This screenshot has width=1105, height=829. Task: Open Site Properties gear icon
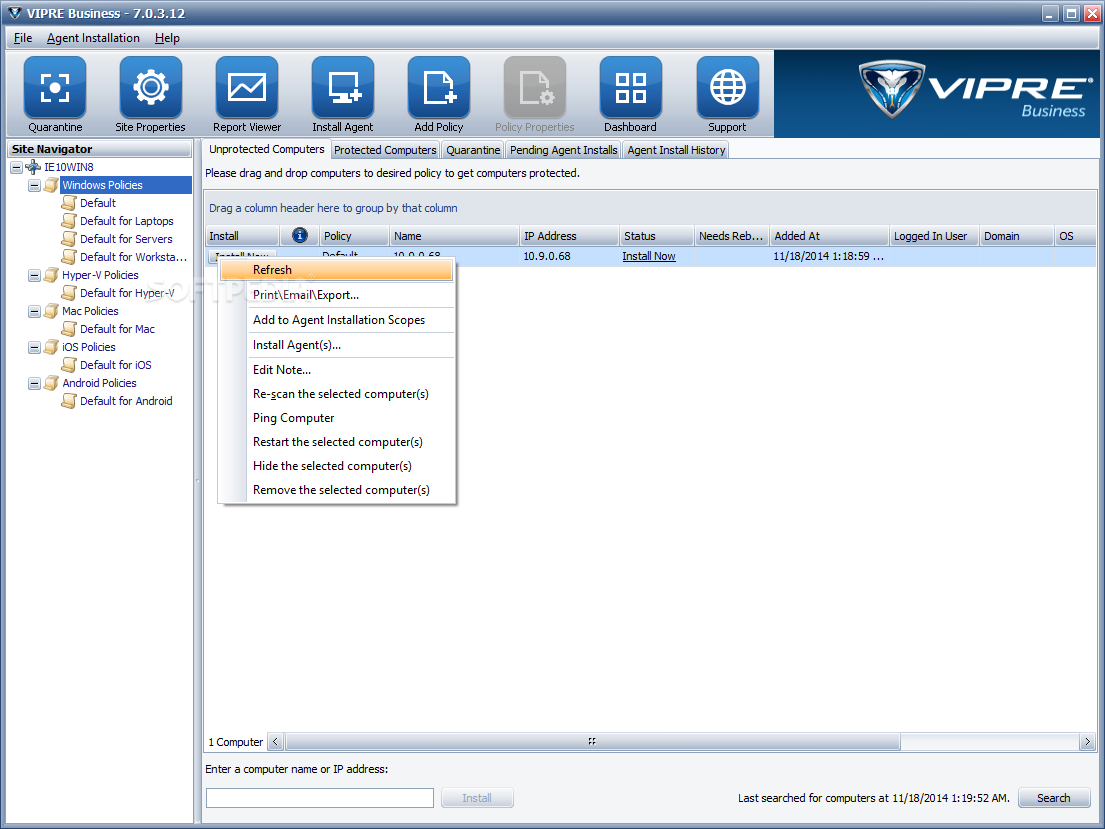click(151, 88)
